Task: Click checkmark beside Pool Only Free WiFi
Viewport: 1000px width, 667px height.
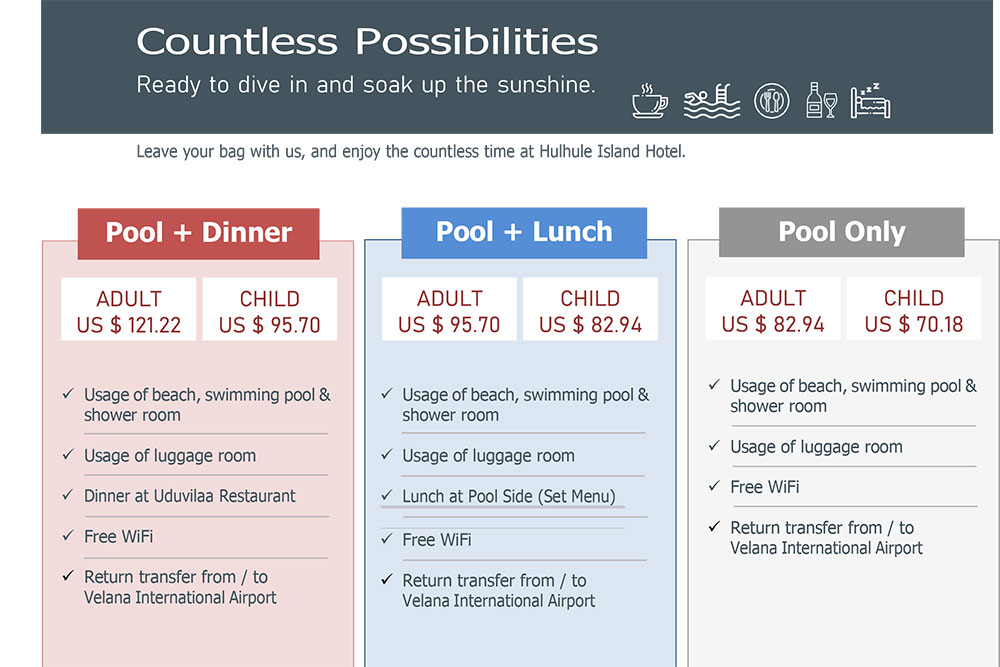Action: click(x=714, y=486)
